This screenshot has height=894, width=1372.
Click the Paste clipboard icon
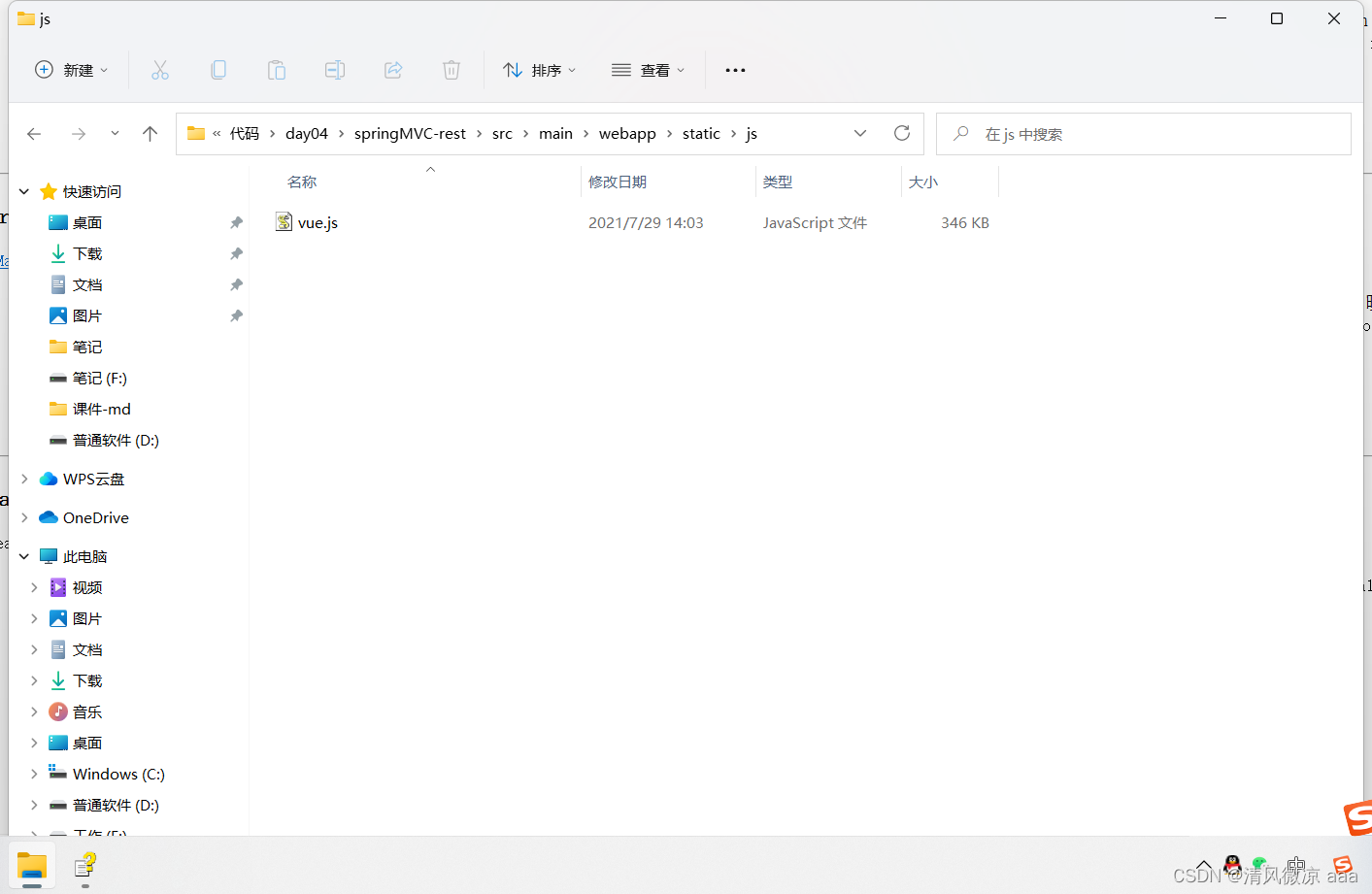(x=277, y=70)
